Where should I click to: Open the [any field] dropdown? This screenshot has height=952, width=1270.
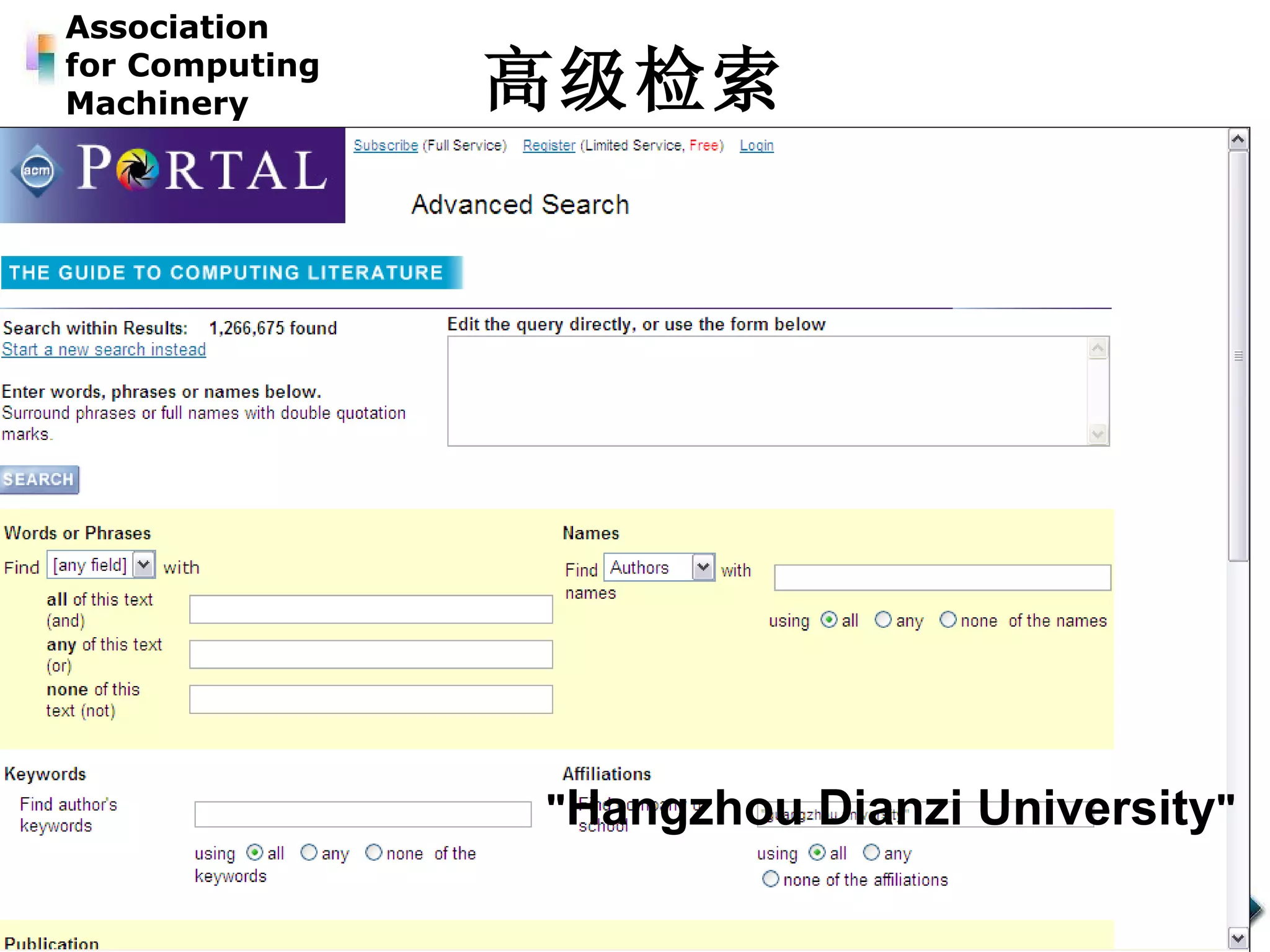[144, 565]
